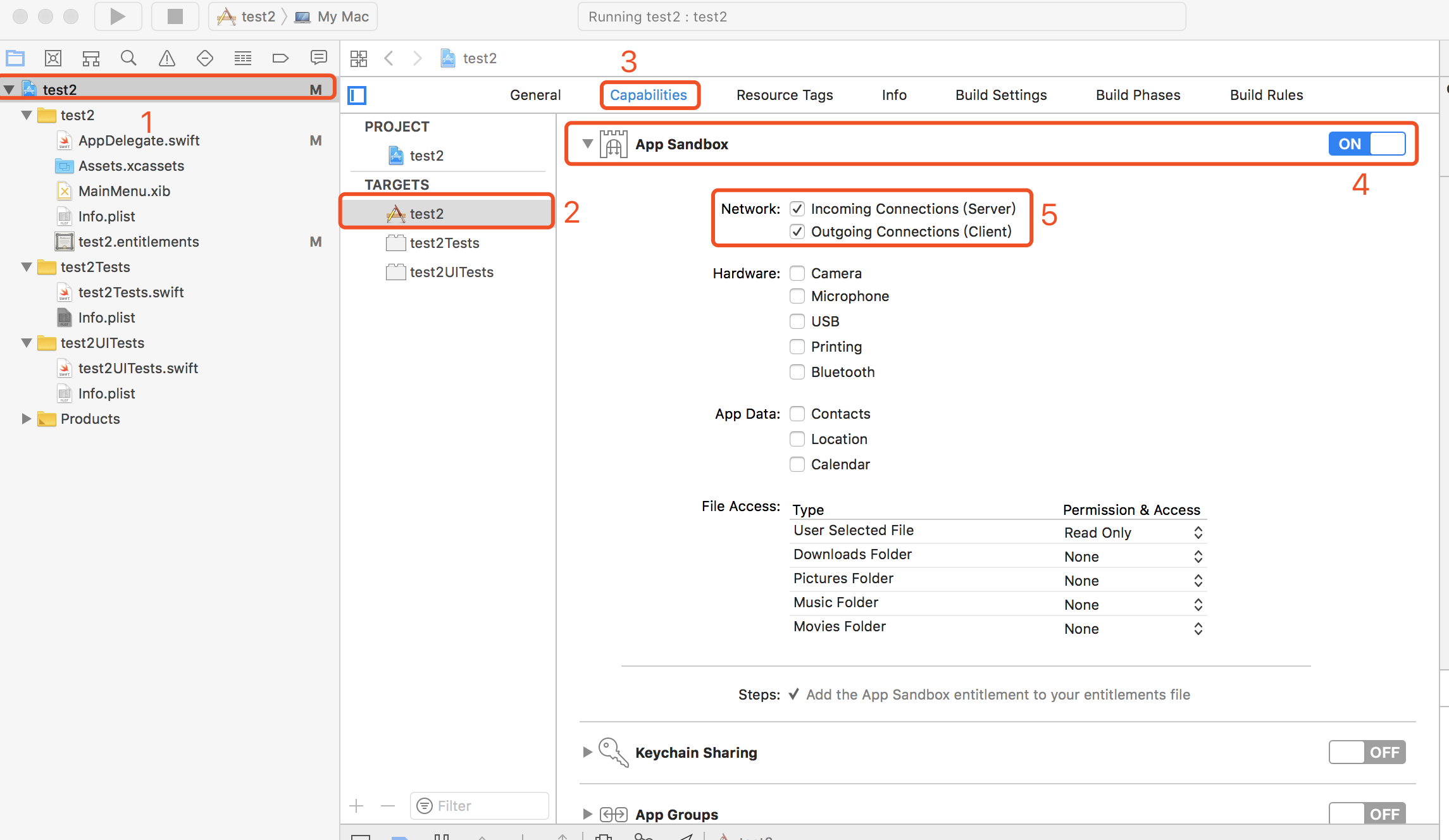The height and width of the screenshot is (840, 1449).
Task: Click the Stop button in toolbar
Action: 175,16
